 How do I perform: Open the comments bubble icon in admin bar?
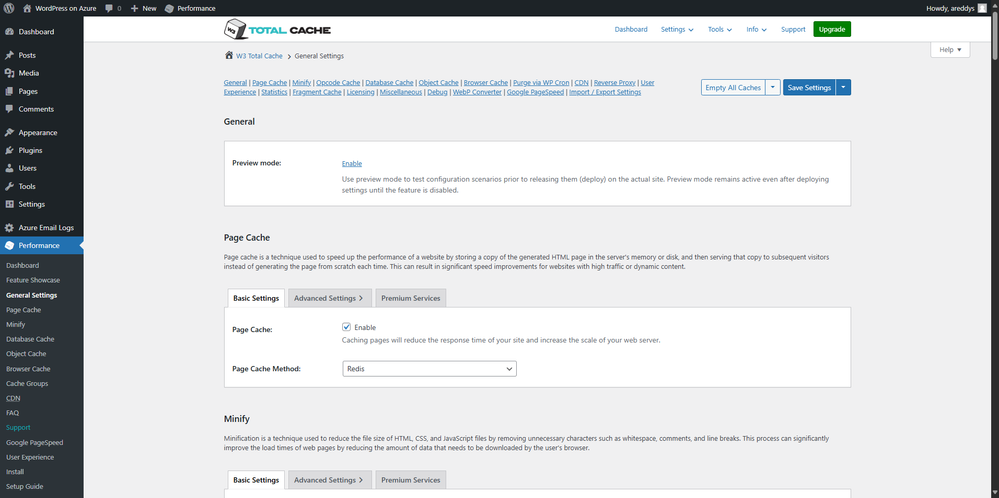(x=110, y=8)
